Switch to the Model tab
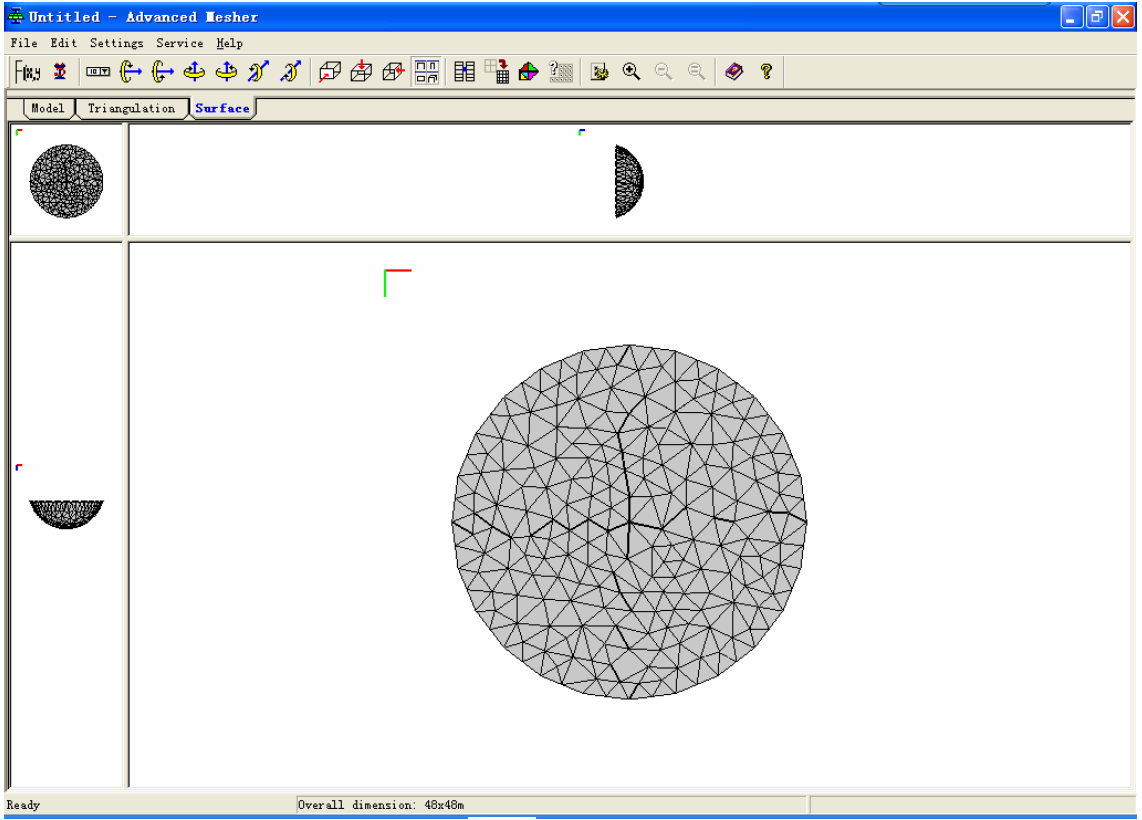Screen dimensions: 1142x820 pos(47,108)
